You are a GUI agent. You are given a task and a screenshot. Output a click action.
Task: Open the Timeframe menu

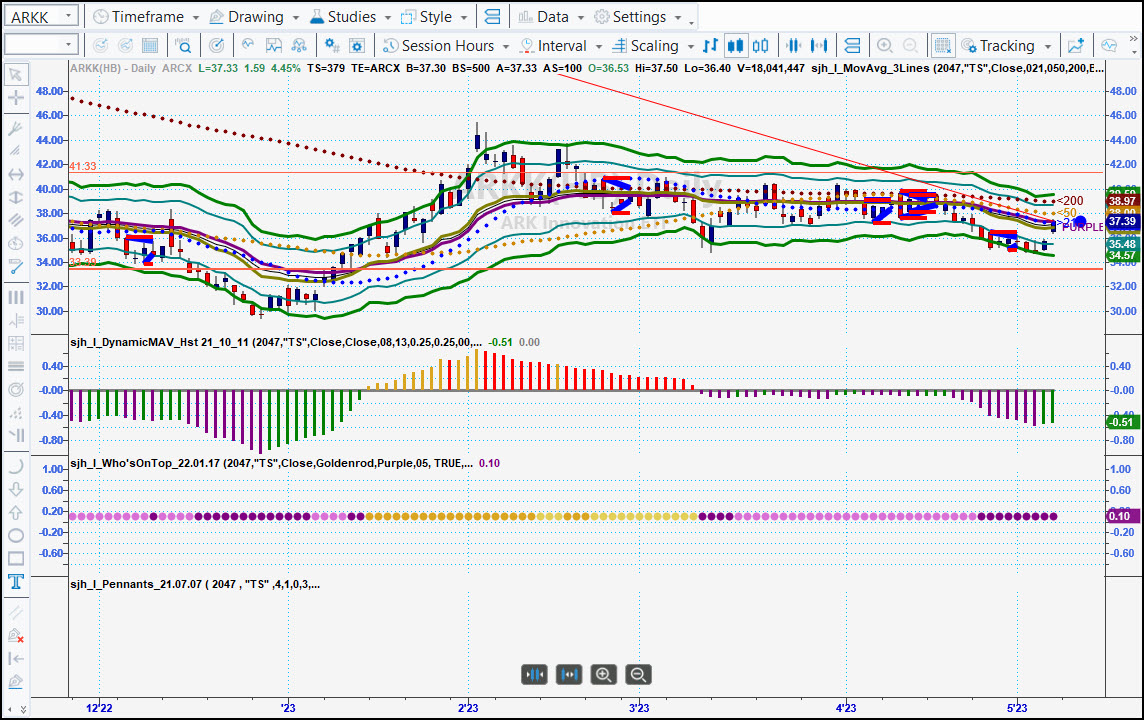click(146, 16)
